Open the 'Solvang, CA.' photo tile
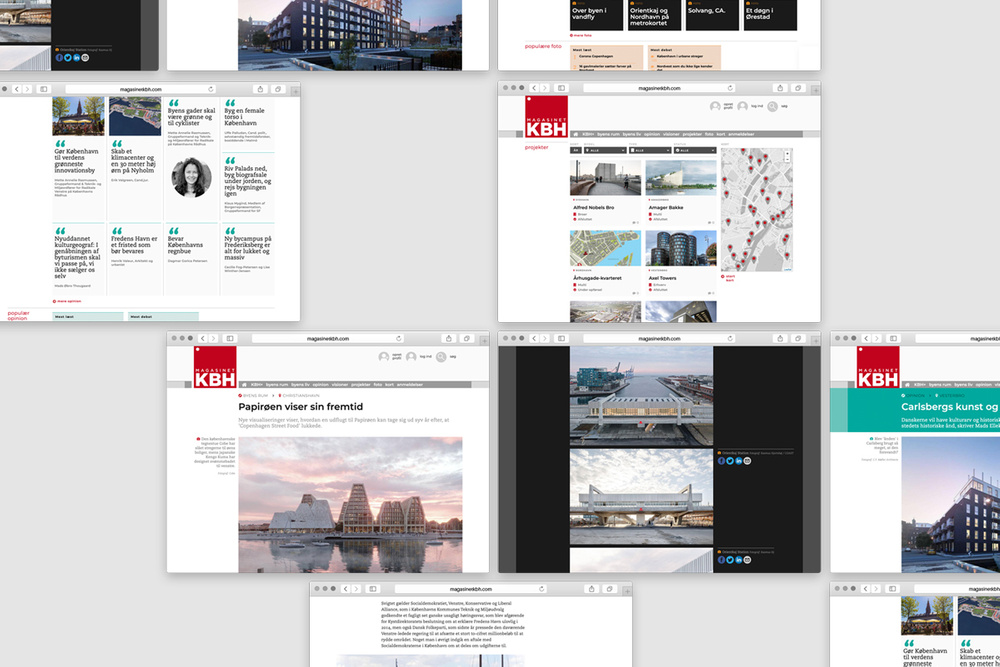The width and height of the screenshot is (1000, 667). click(712, 15)
